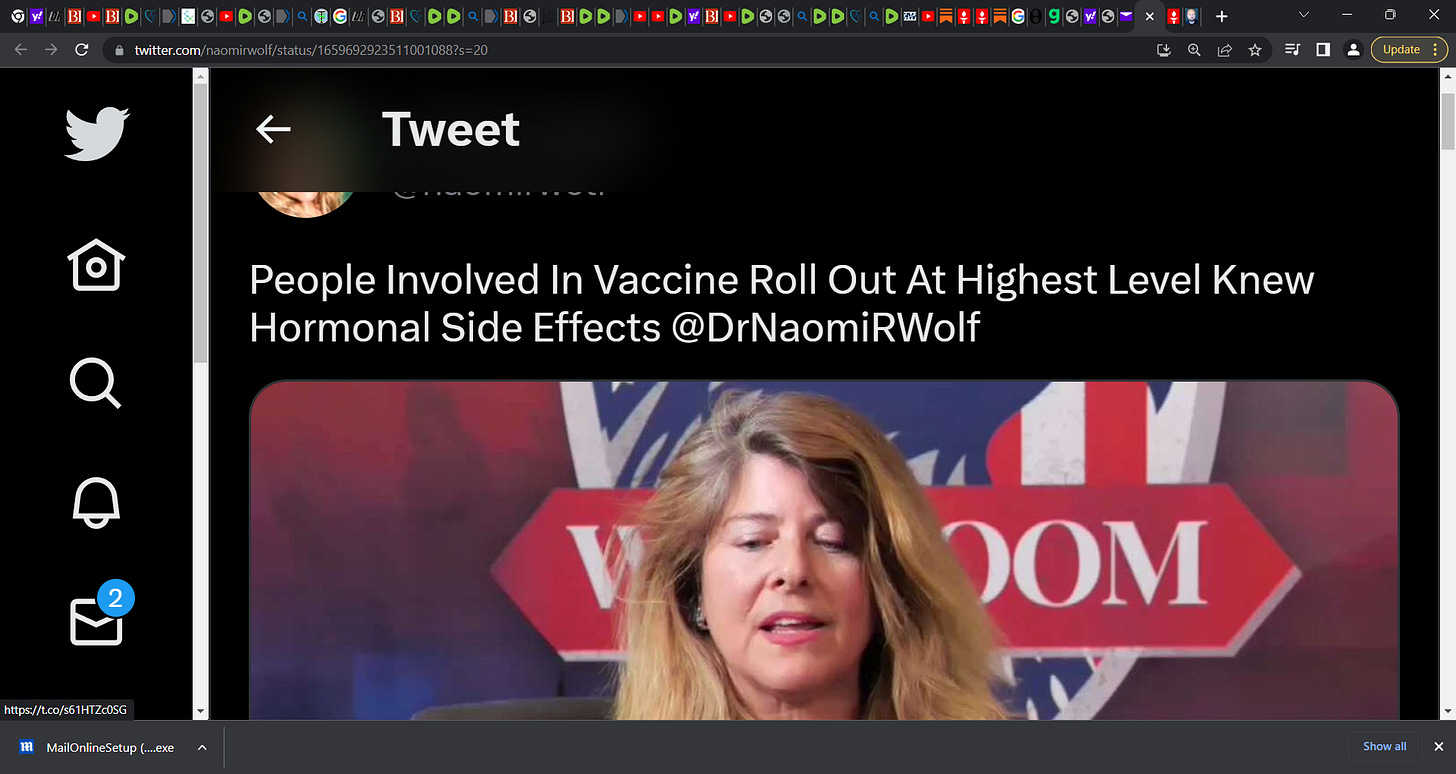Open the Chrome profile avatar

tap(1352, 49)
